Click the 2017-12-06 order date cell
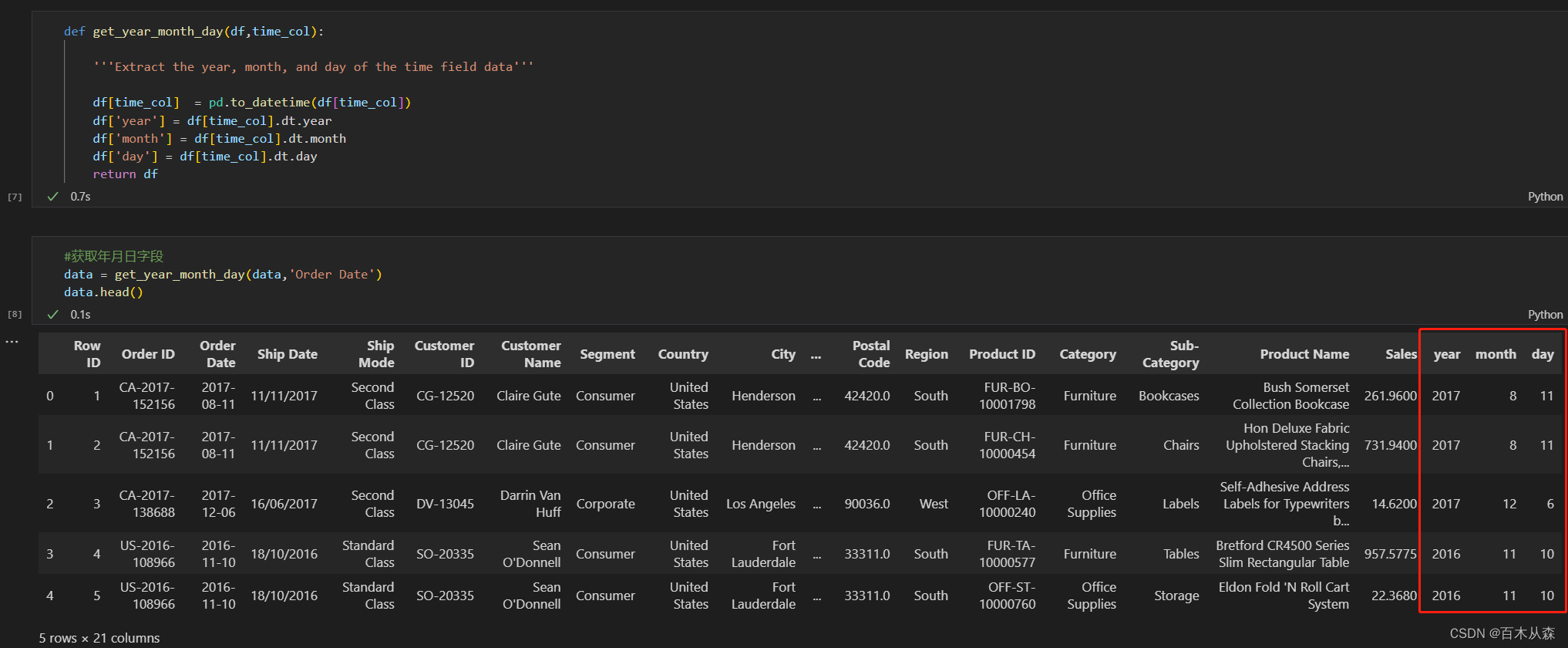 pos(218,504)
